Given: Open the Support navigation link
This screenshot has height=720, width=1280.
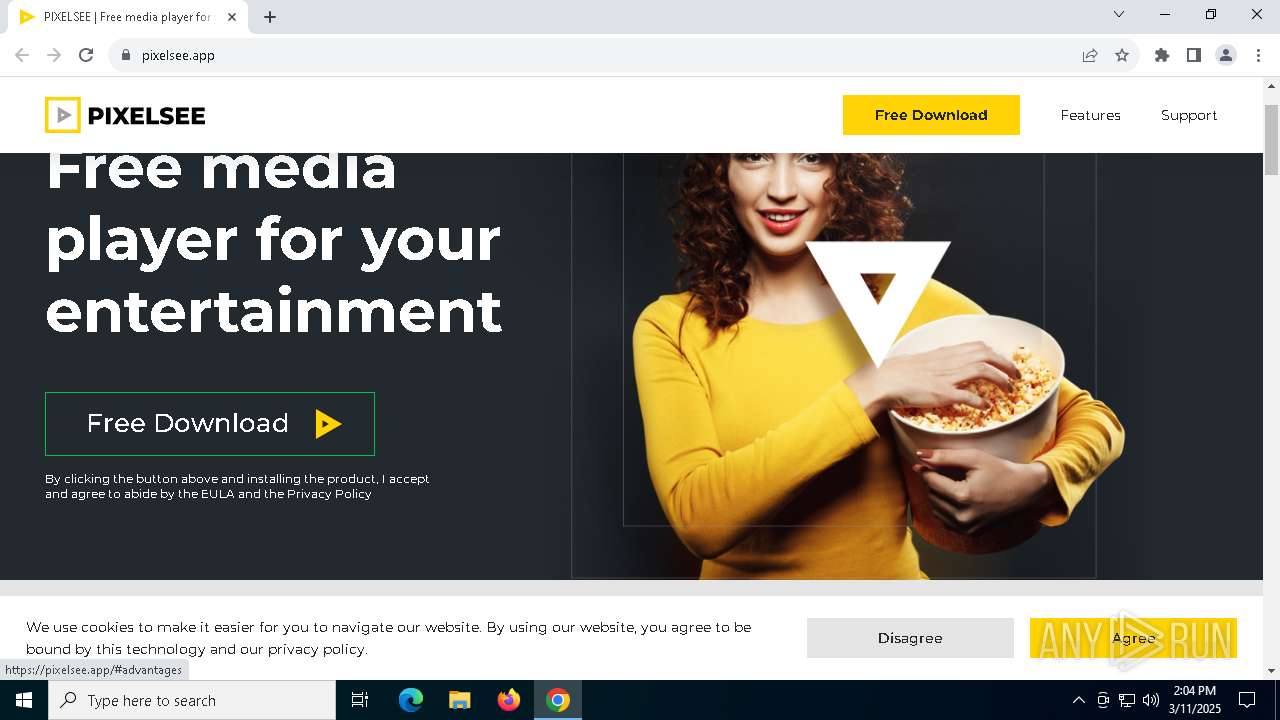Looking at the screenshot, I should click(1189, 115).
